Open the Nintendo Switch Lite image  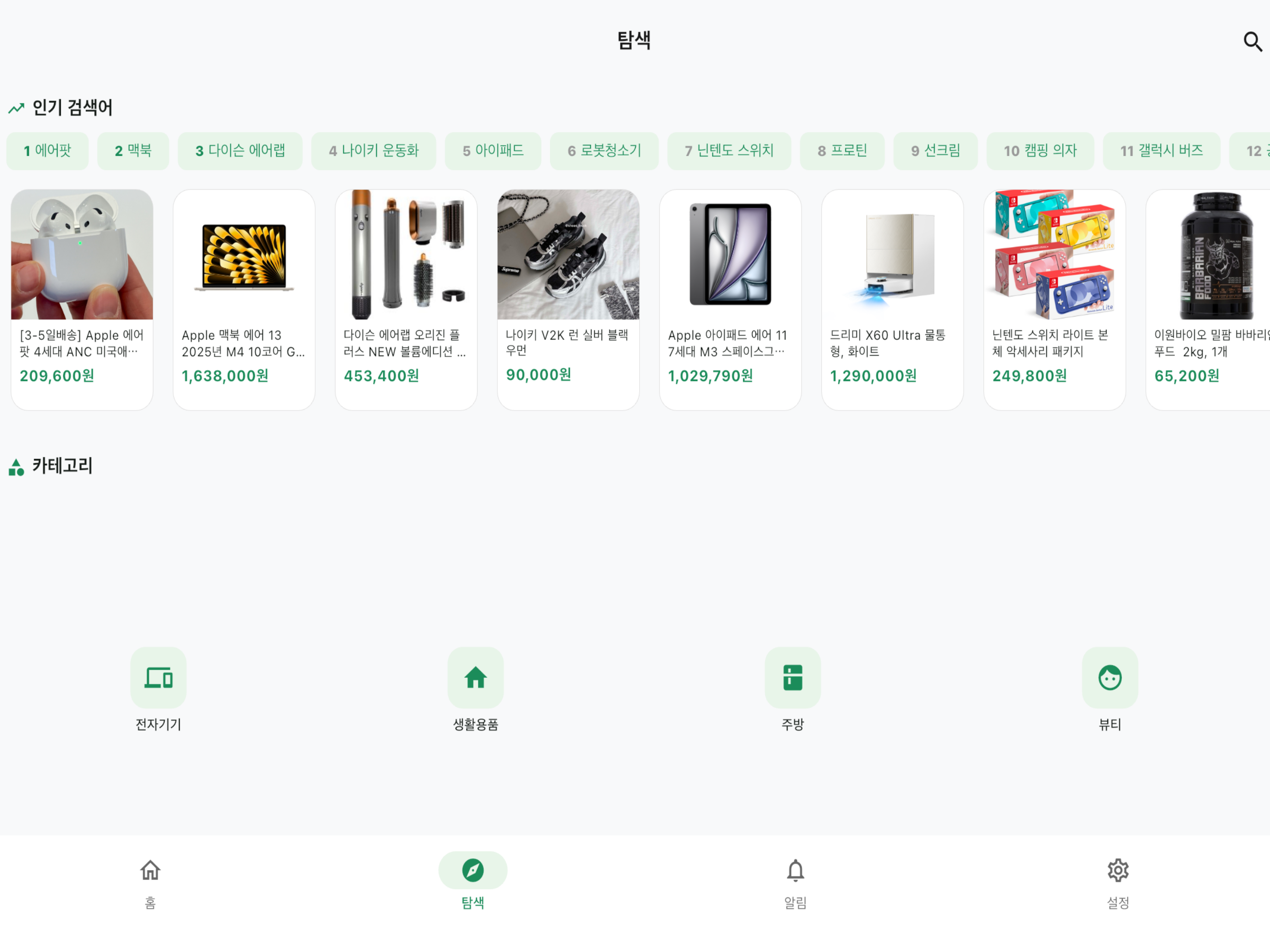[x=1054, y=254]
